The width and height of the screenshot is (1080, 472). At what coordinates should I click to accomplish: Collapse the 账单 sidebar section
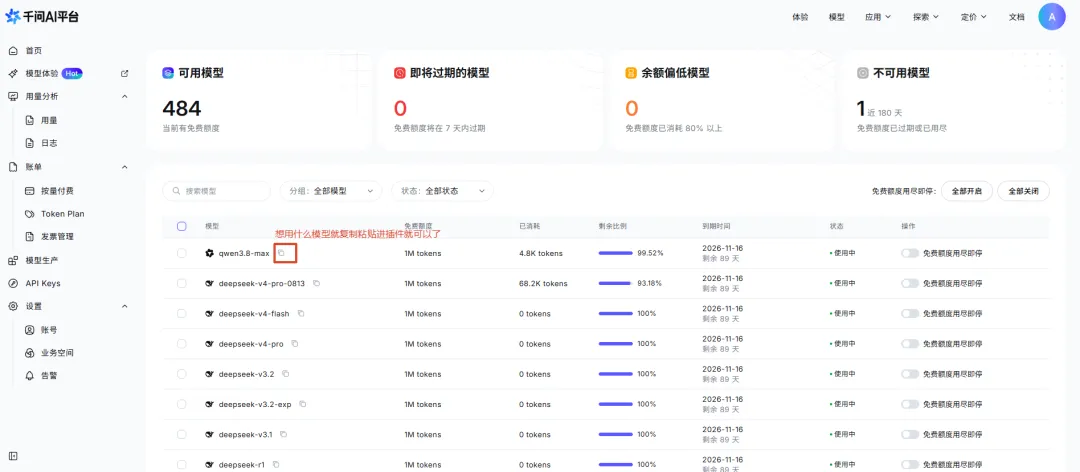[x=125, y=167]
